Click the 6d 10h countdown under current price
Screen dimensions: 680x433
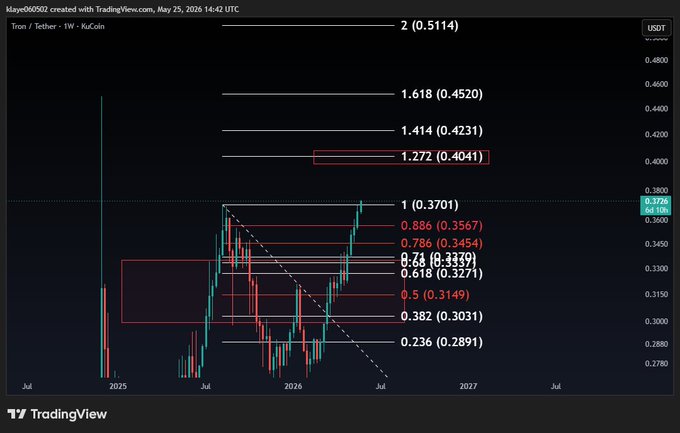point(656,210)
